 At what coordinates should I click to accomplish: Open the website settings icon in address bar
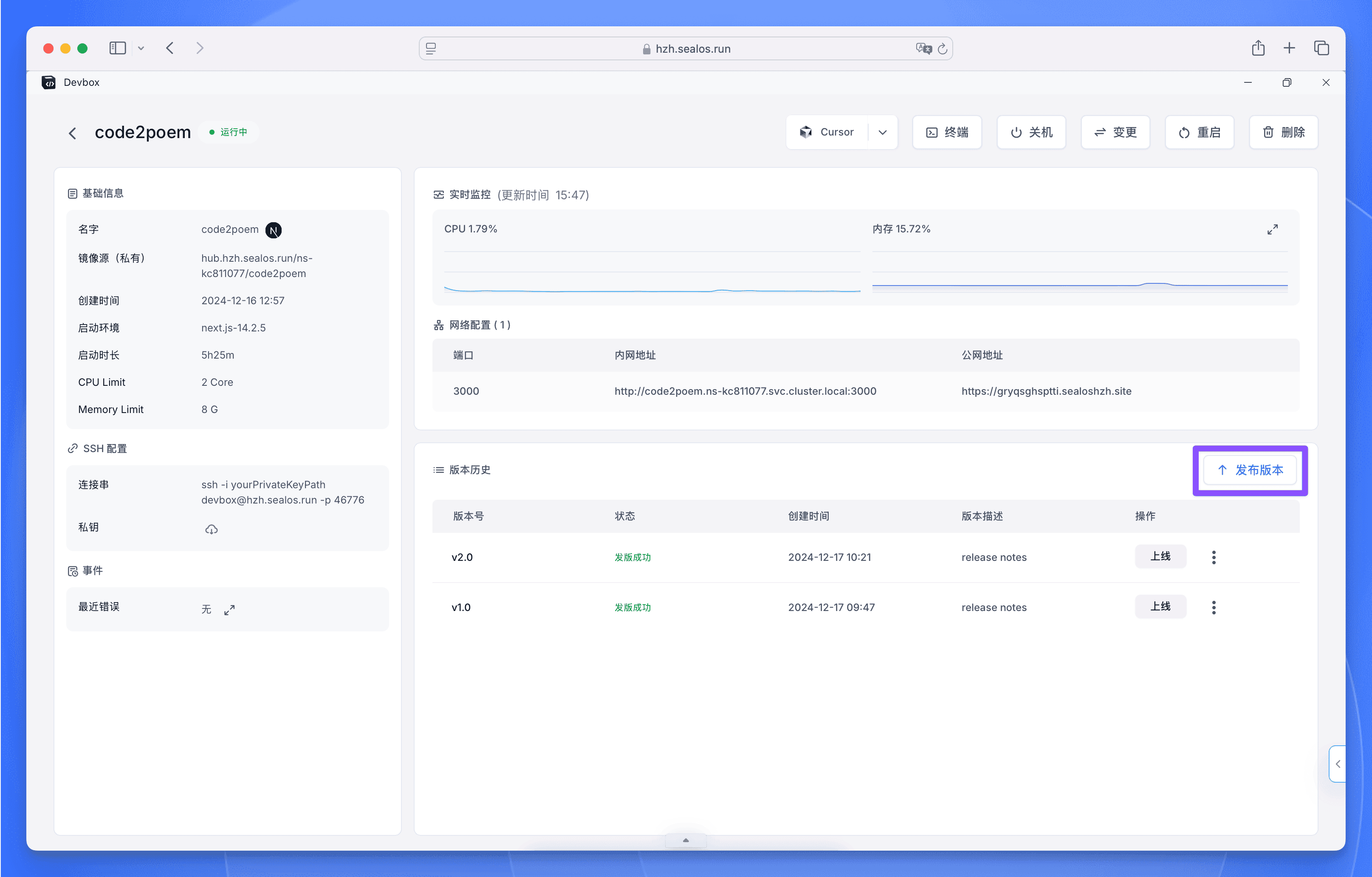tap(431, 49)
